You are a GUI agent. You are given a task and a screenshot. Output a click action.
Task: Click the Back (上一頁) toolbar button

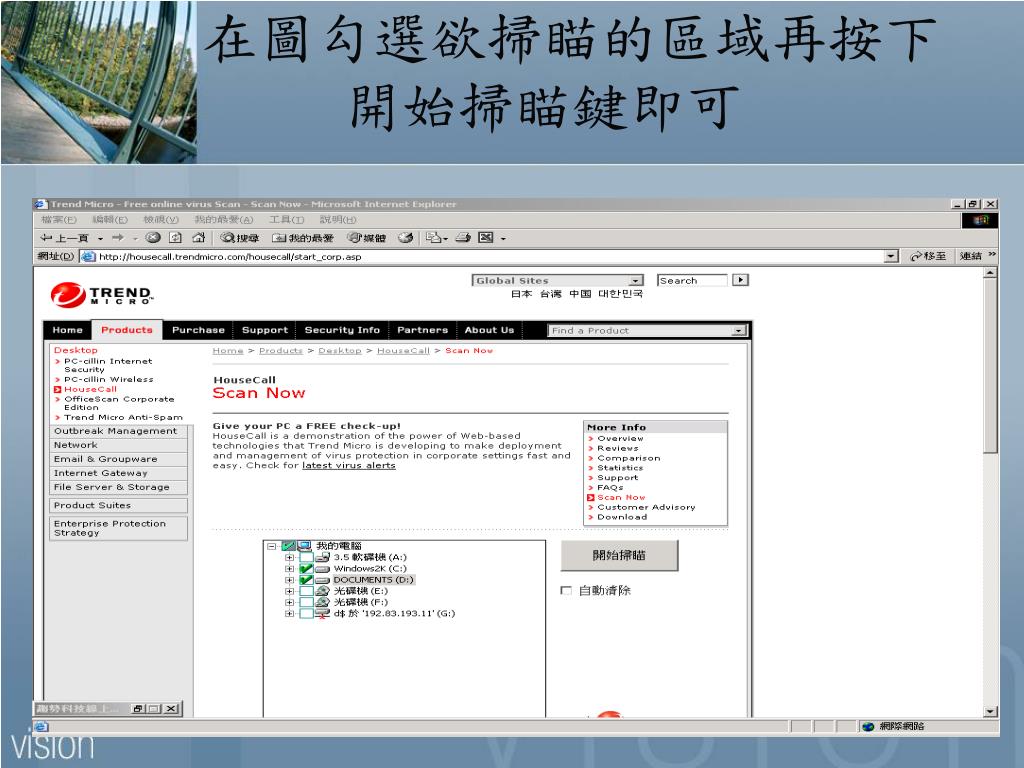pyautogui.click(x=65, y=238)
